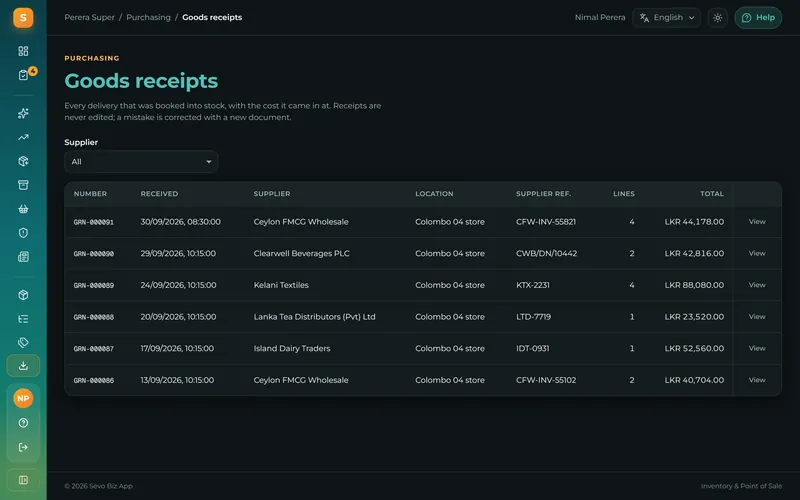This screenshot has height=500, width=800.
Task: View receipt GRN-000086
Action: 757,380
